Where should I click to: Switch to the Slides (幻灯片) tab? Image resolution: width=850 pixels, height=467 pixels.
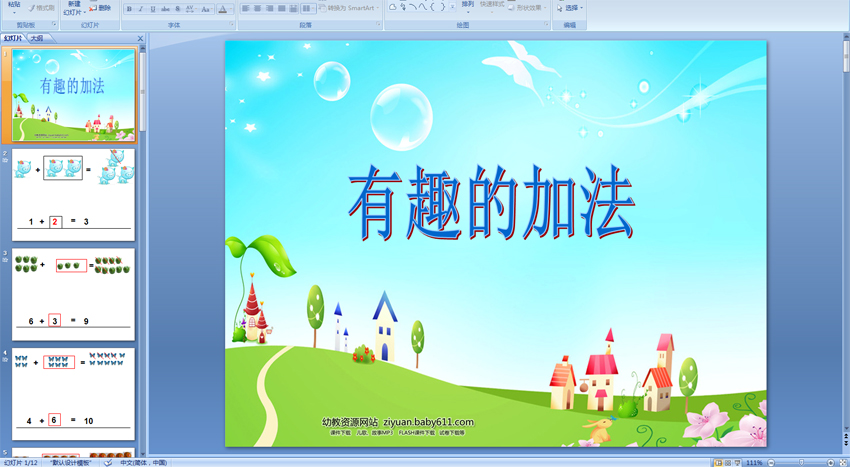click(13, 39)
